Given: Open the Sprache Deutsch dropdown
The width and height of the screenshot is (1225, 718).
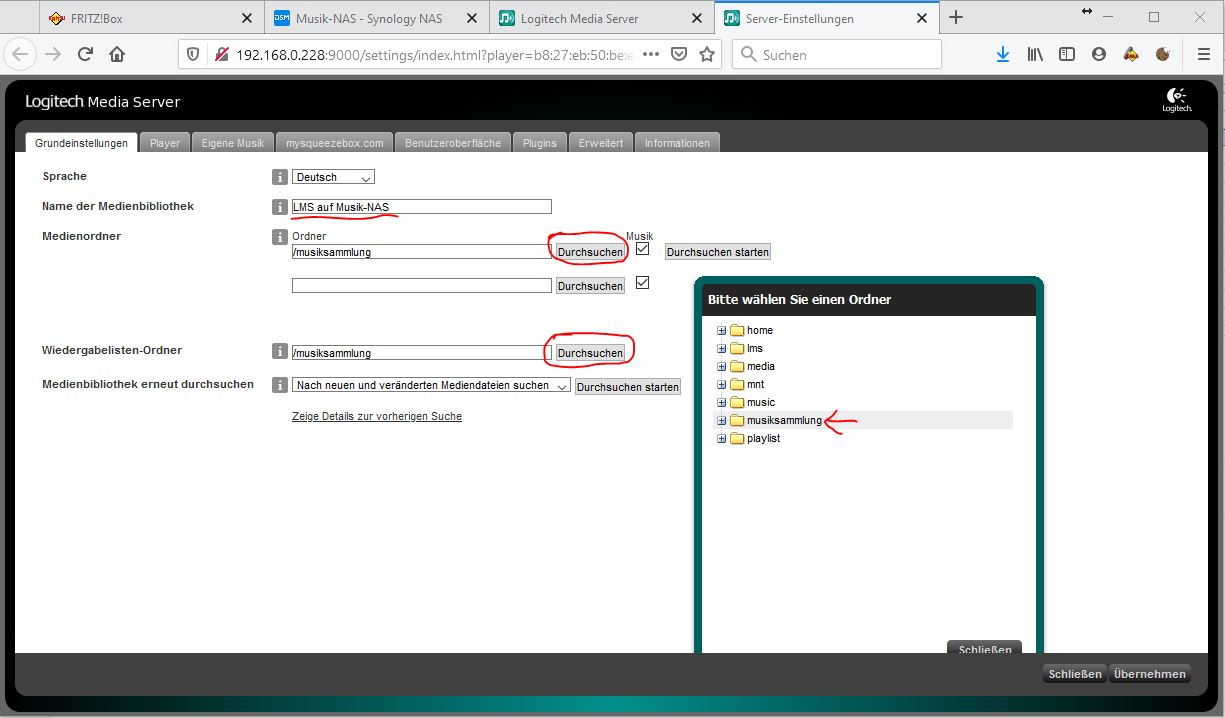Looking at the screenshot, I should click(x=333, y=177).
